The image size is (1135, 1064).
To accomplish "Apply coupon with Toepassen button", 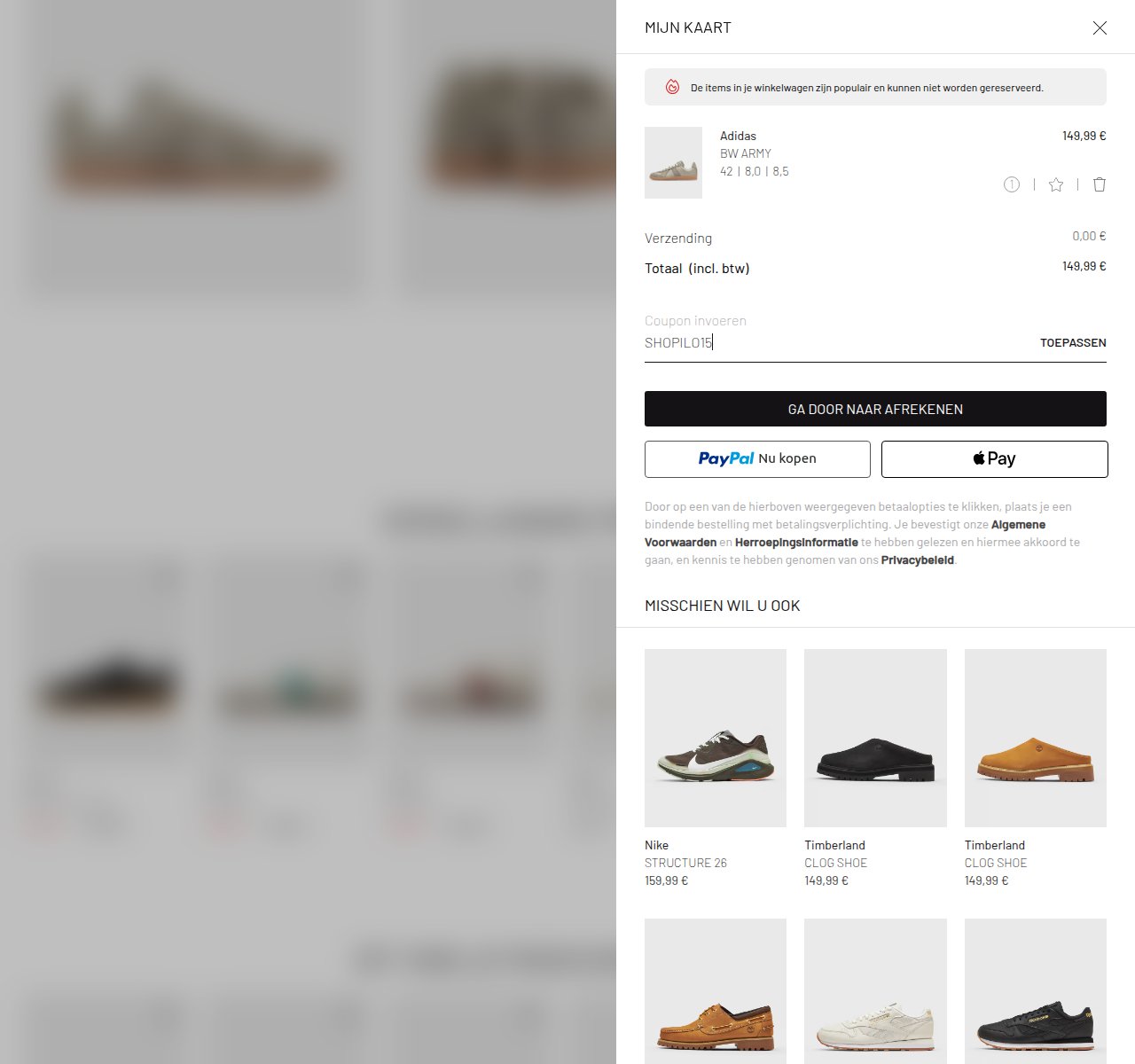I will click(x=1073, y=342).
